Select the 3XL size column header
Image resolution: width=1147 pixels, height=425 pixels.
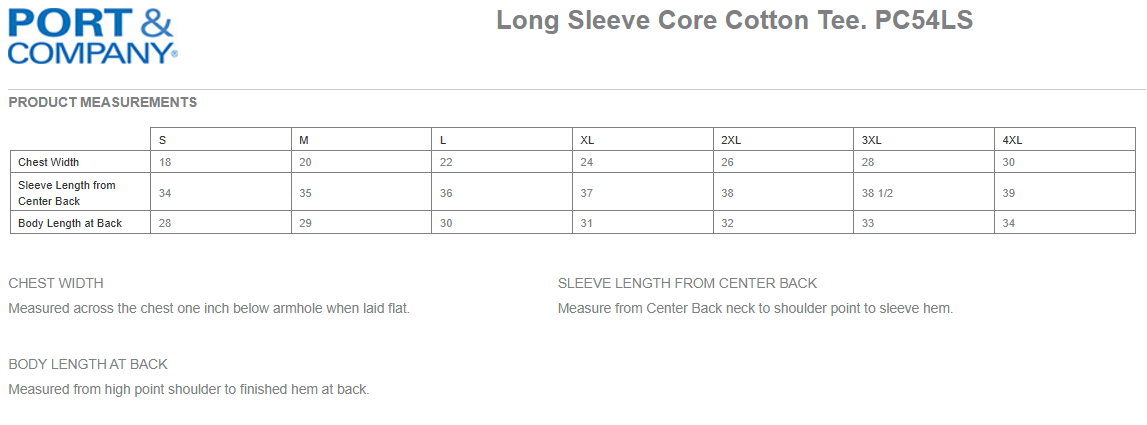872,140
